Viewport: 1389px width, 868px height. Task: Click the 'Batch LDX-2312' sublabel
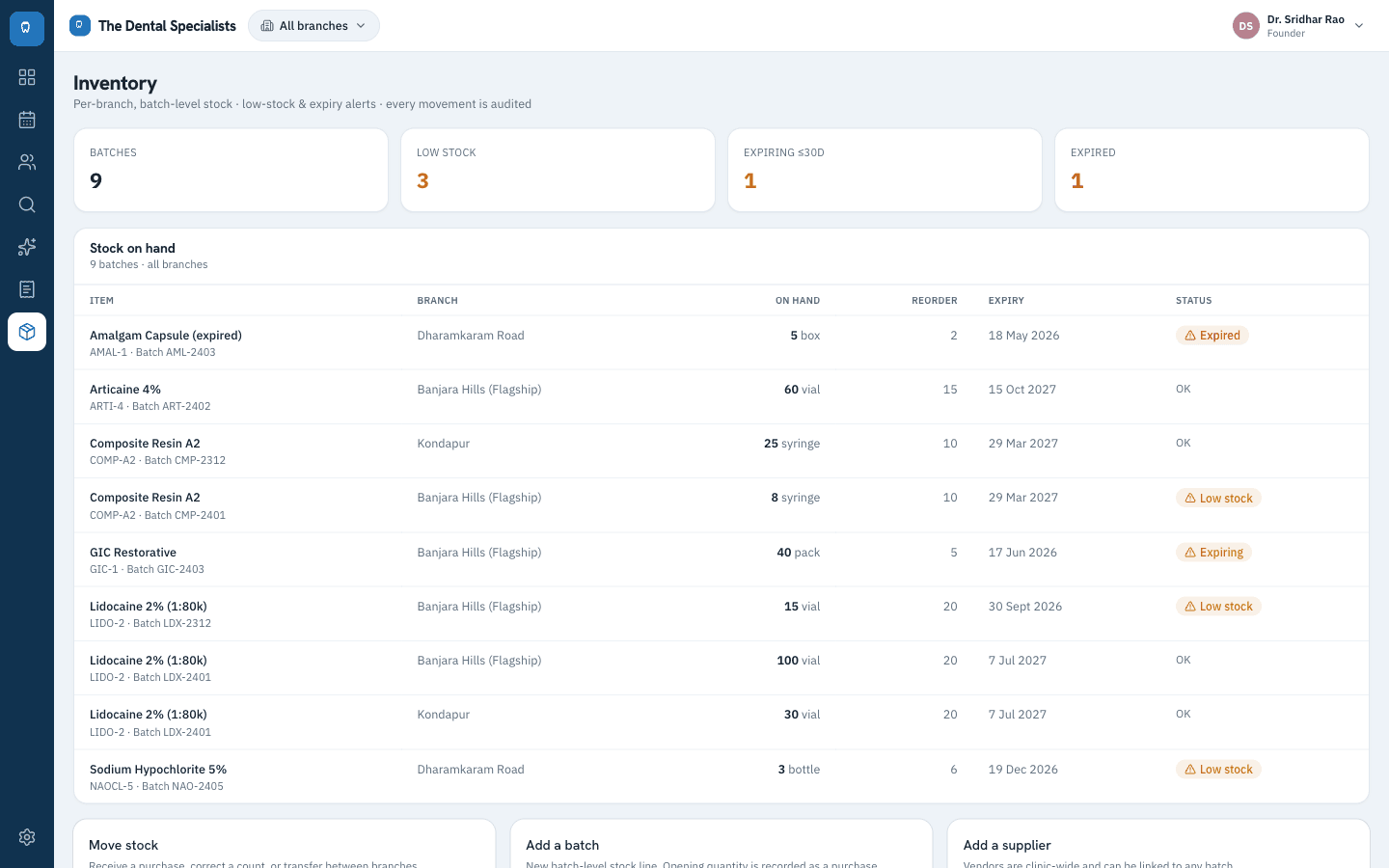(172, 624)
